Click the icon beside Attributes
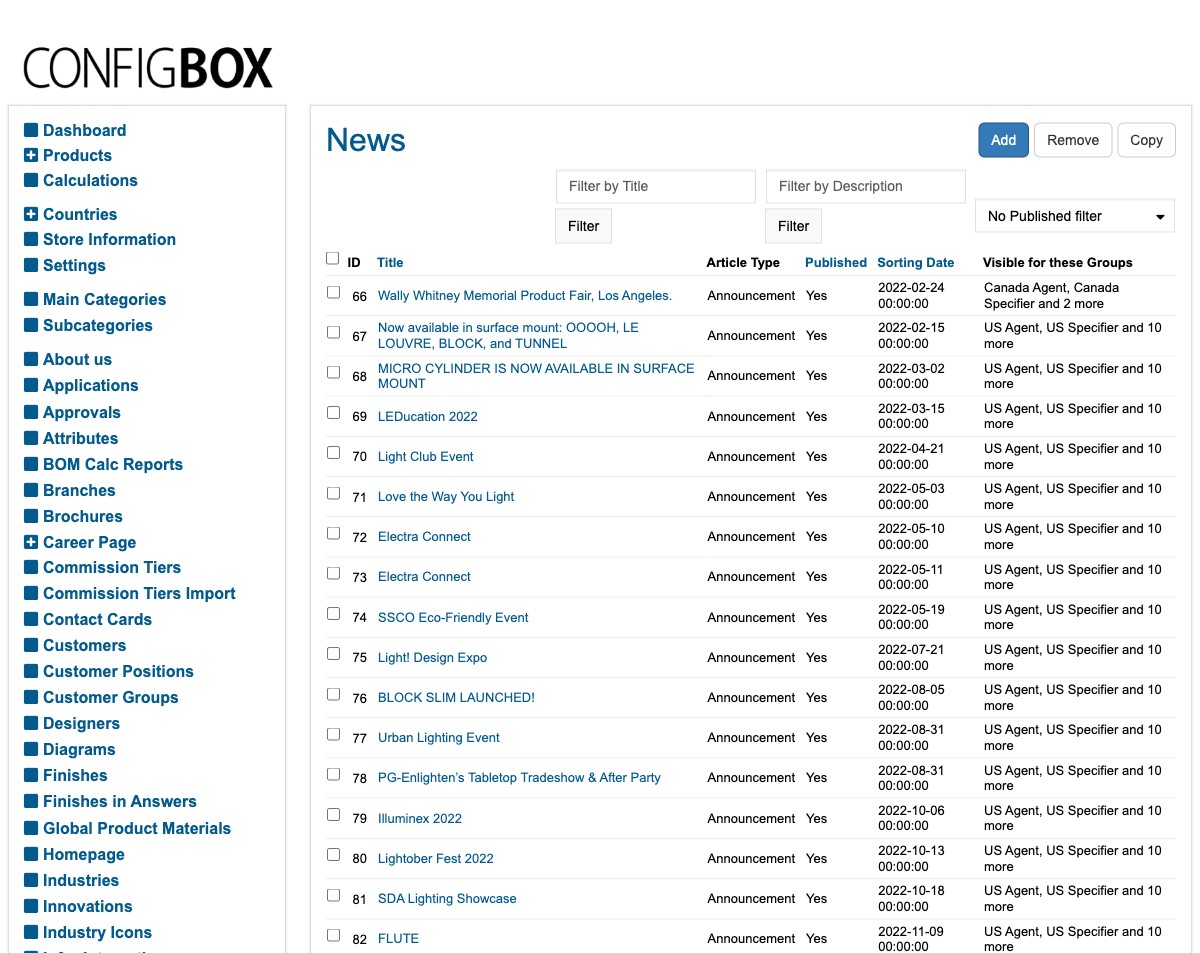1200x953 pixels. (x=31, y=438)
